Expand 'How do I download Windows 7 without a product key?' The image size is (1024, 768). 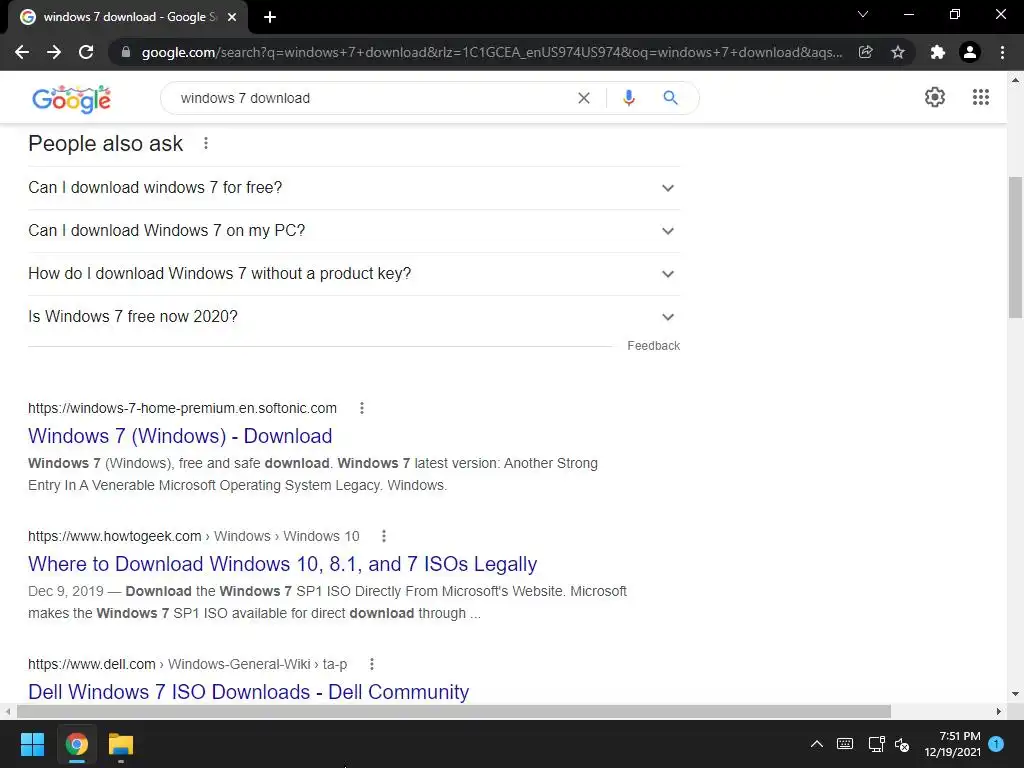(353, 274)
